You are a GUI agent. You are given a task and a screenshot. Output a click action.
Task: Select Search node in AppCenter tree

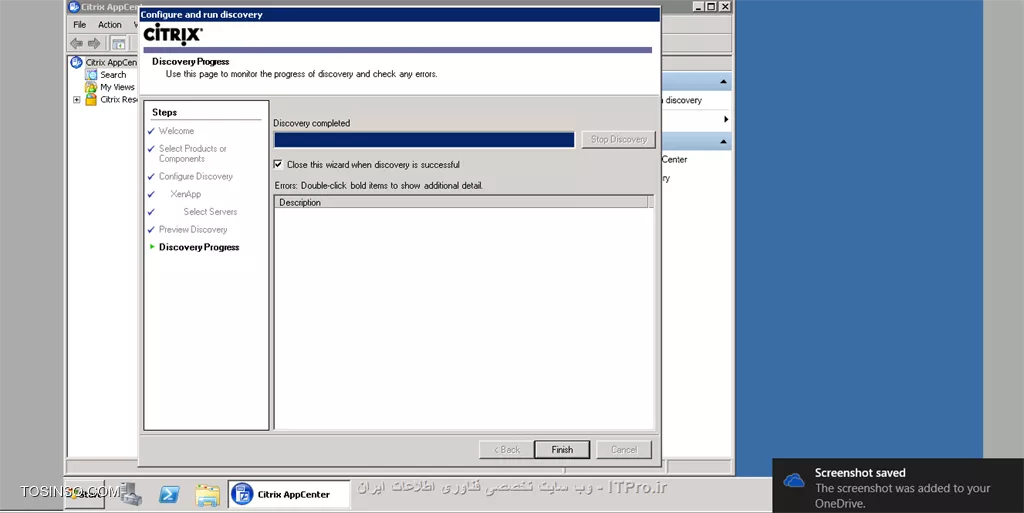tap(113, 74)
